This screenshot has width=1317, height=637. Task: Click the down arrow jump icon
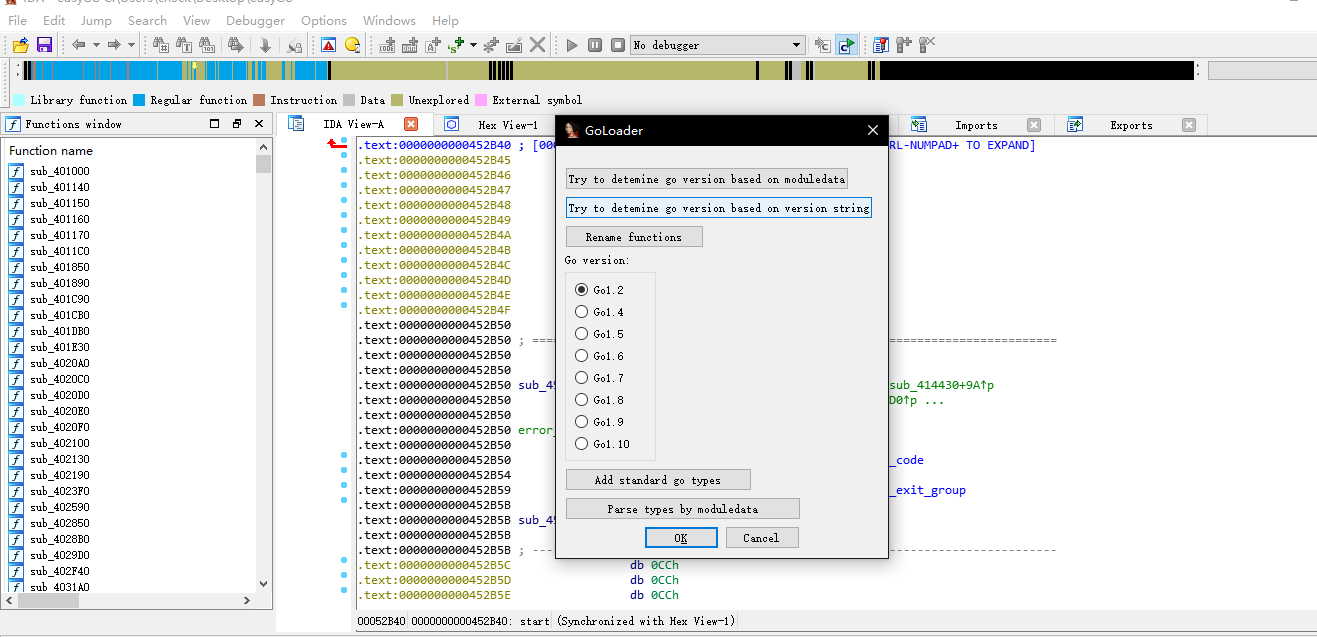point(265,45)
